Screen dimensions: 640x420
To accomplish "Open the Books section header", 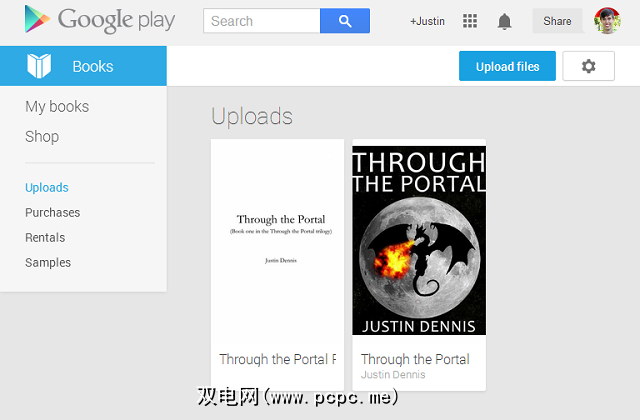I will (83, 66).
